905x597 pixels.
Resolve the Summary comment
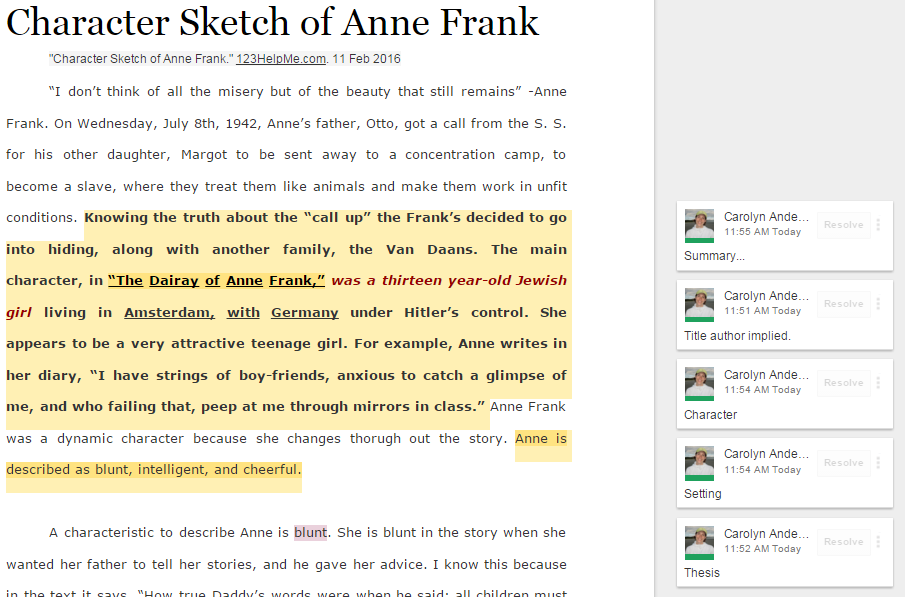tap(842, 225)
